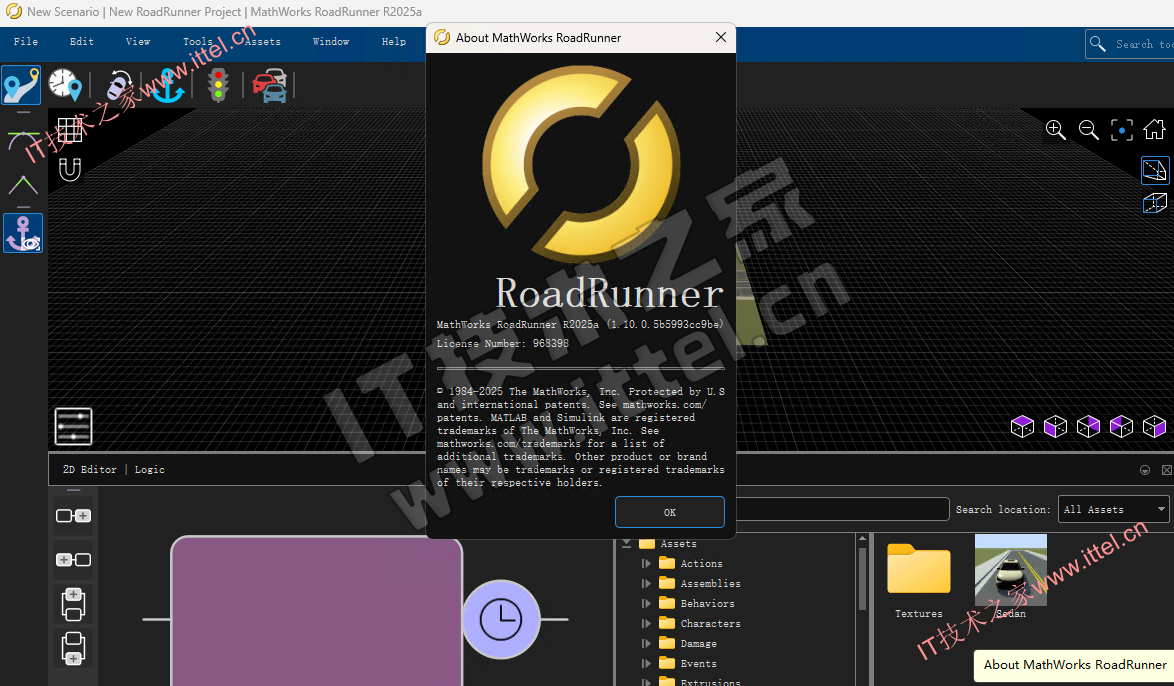Zoom in on the 3D viewport

(1056, 130)
